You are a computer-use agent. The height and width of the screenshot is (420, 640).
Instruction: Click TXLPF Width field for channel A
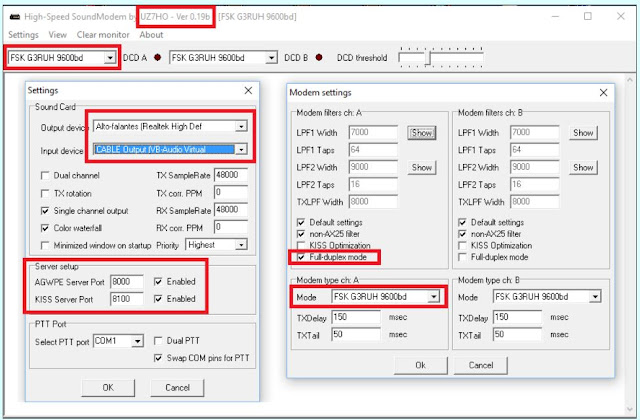click(373, 202)
